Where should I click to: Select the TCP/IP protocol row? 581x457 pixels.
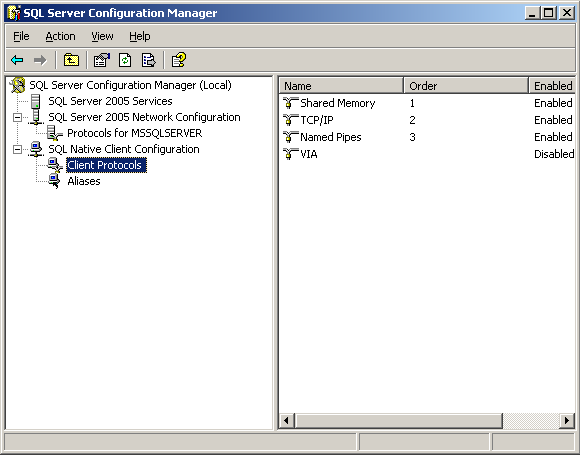[426, 120]
